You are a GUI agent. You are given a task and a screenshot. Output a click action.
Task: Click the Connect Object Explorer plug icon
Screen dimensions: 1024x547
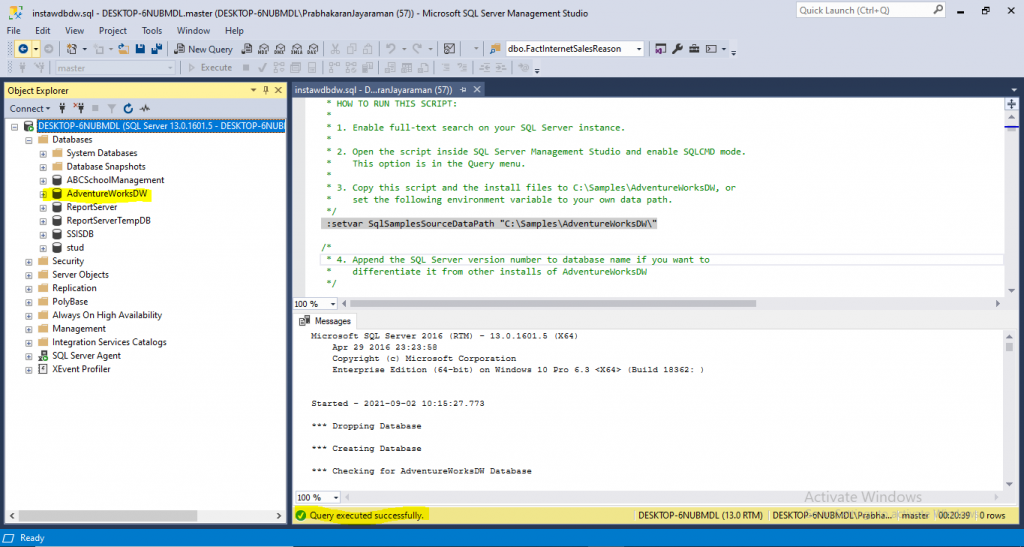(62, 108)
